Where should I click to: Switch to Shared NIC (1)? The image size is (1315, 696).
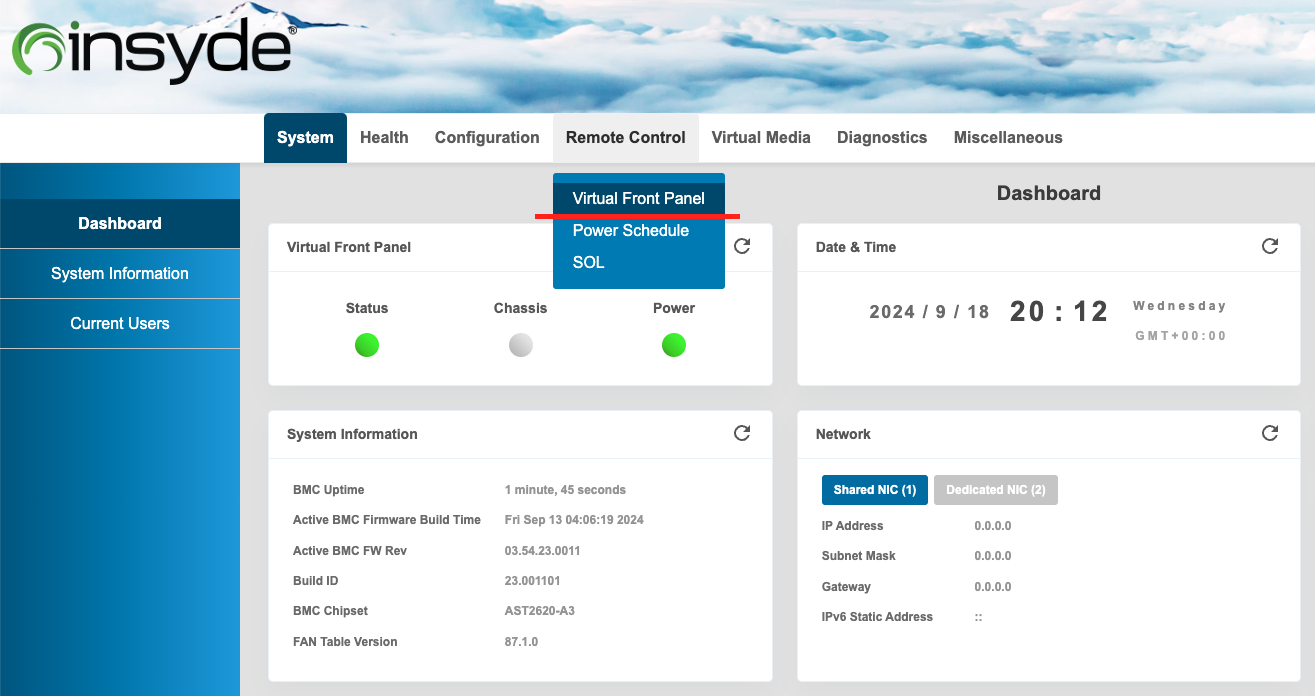point(874,490)
